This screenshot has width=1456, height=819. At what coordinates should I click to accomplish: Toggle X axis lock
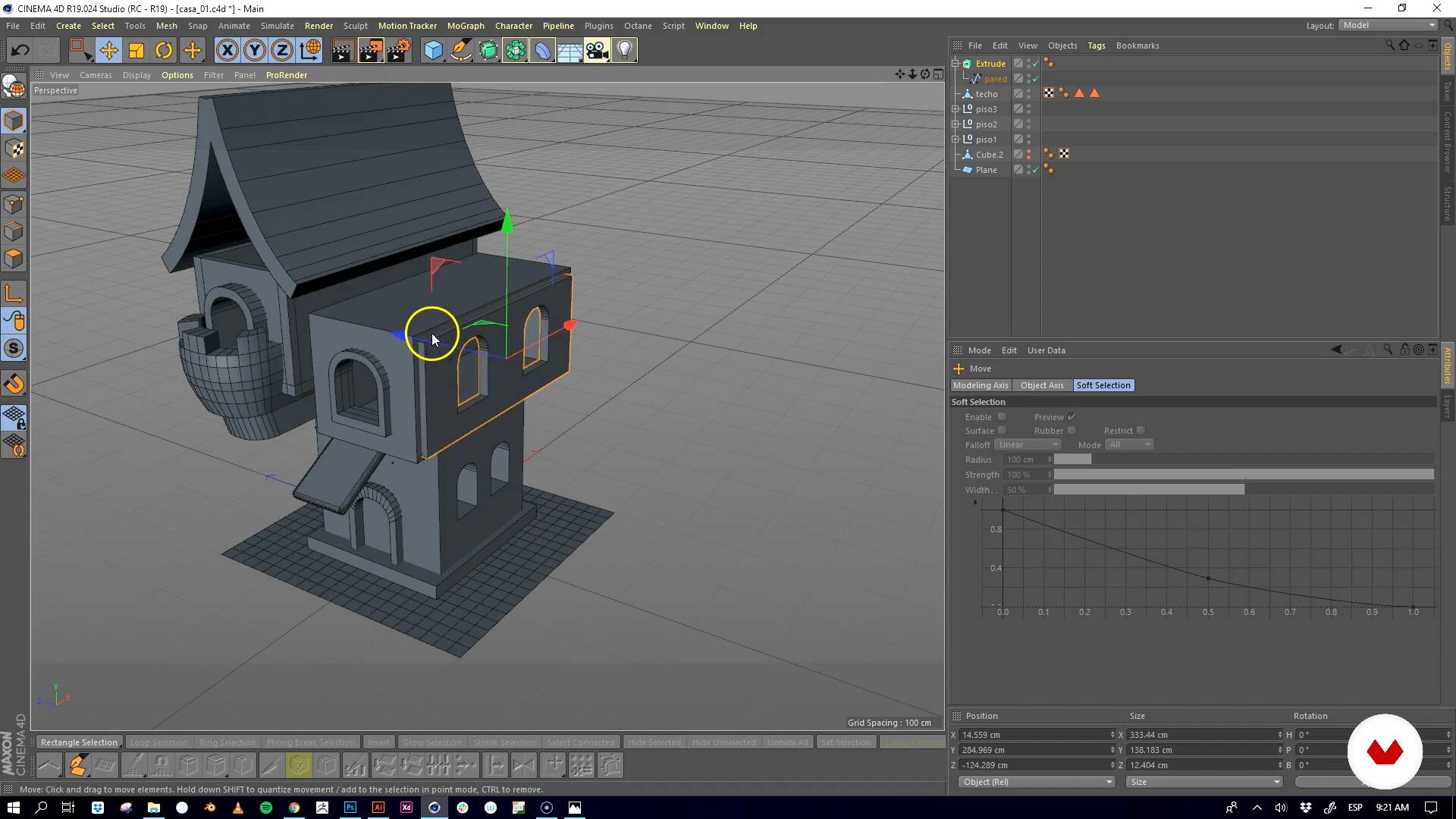coord(227,51)
